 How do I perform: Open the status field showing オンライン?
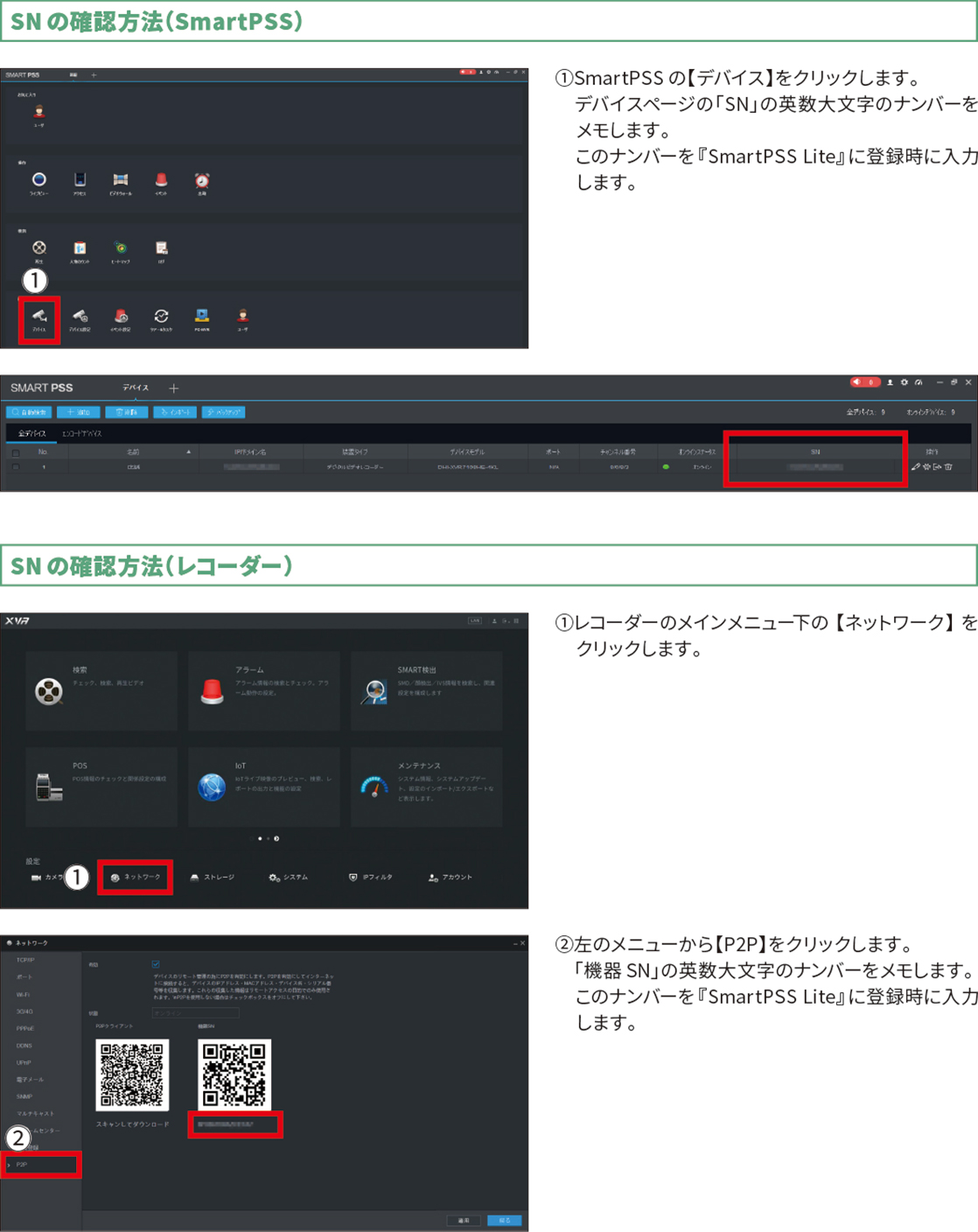point(195,1013)
